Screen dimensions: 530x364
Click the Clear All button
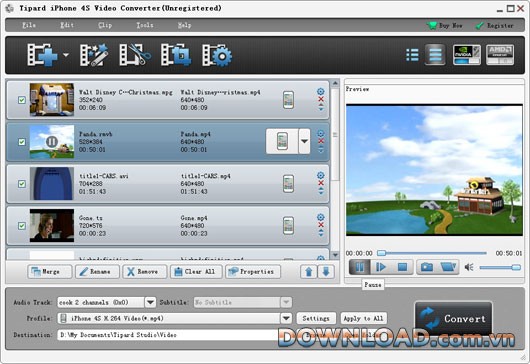(x=196, y=272)
